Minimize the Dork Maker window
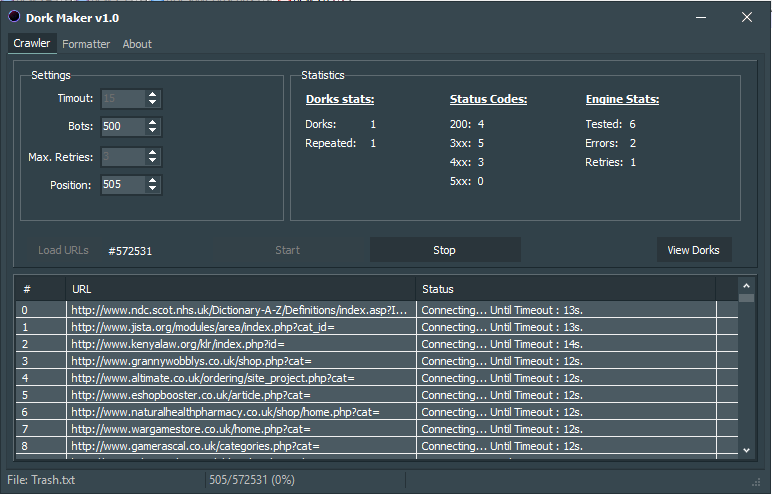The width and height of the screenshot is (772, 496). [702, 17]
